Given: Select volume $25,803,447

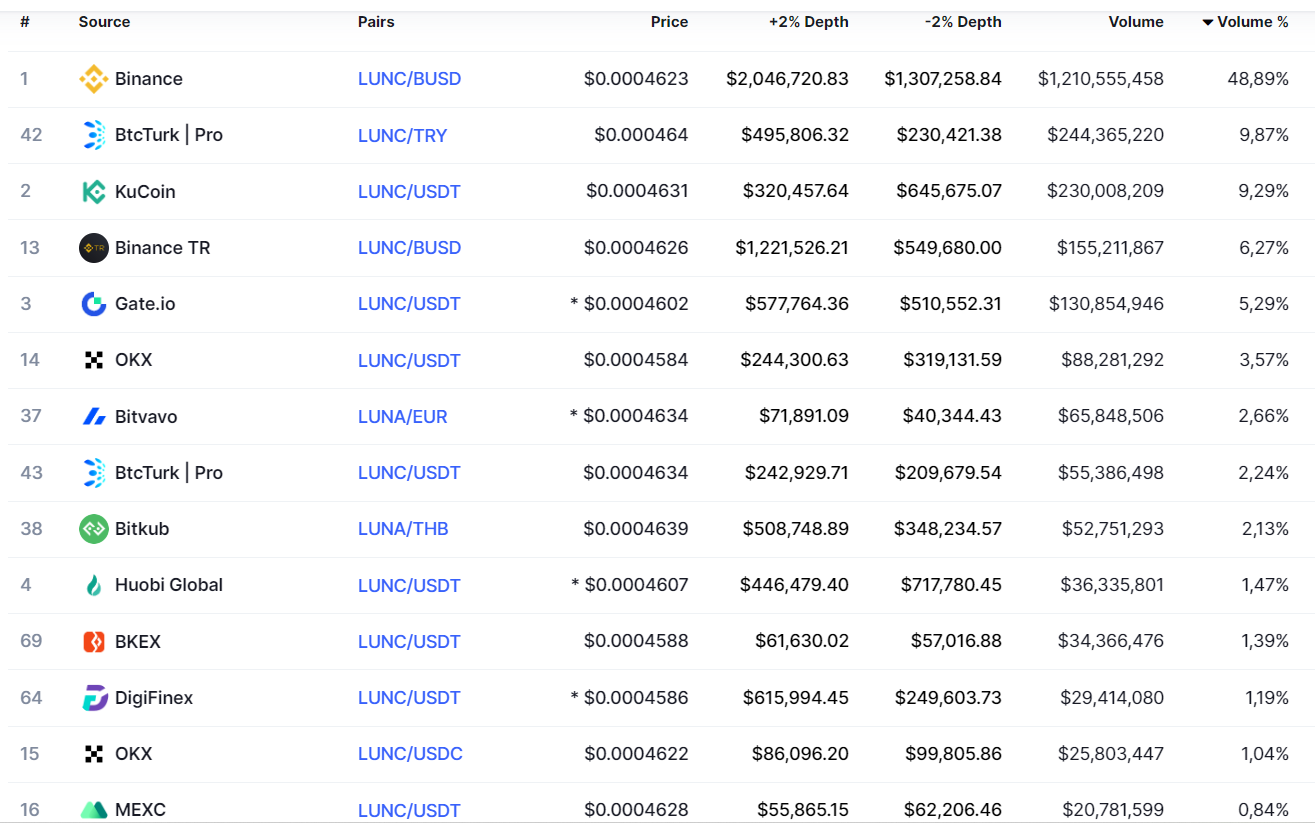Looking at the screenshot, I should point(1111,754).
